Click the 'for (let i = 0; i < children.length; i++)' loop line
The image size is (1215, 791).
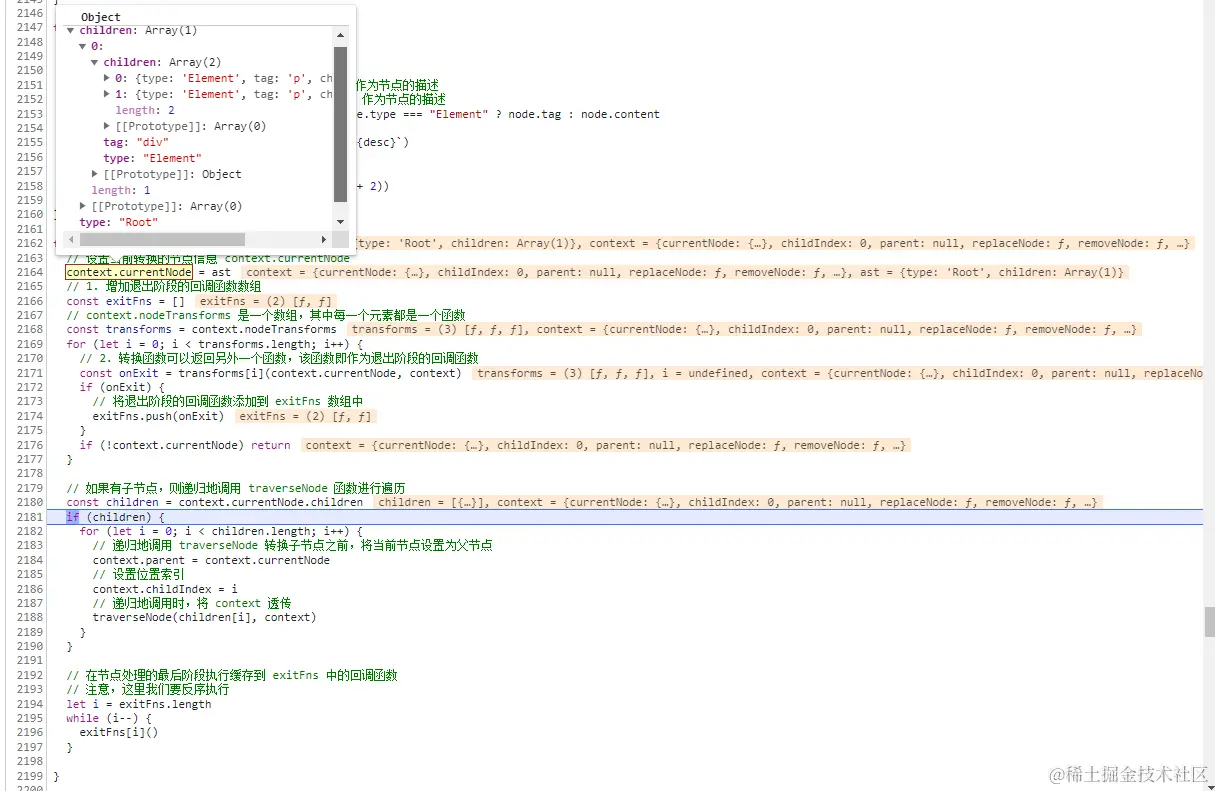tap(221, 531)
